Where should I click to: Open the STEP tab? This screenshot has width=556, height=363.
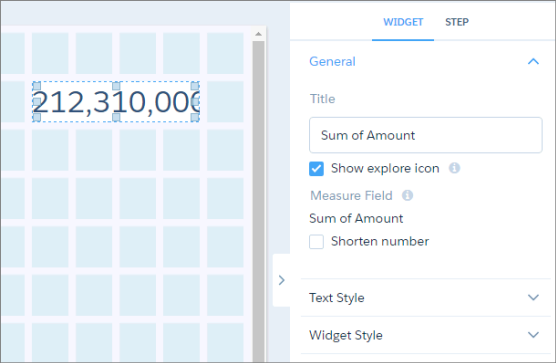point(457,22)
